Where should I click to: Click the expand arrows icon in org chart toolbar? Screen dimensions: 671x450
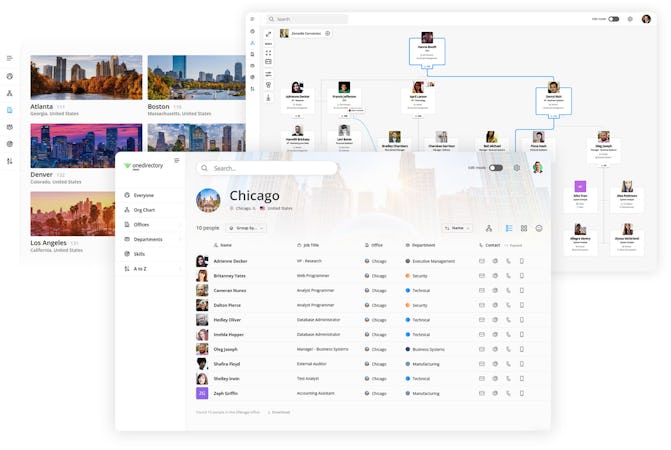coord(268,34)
